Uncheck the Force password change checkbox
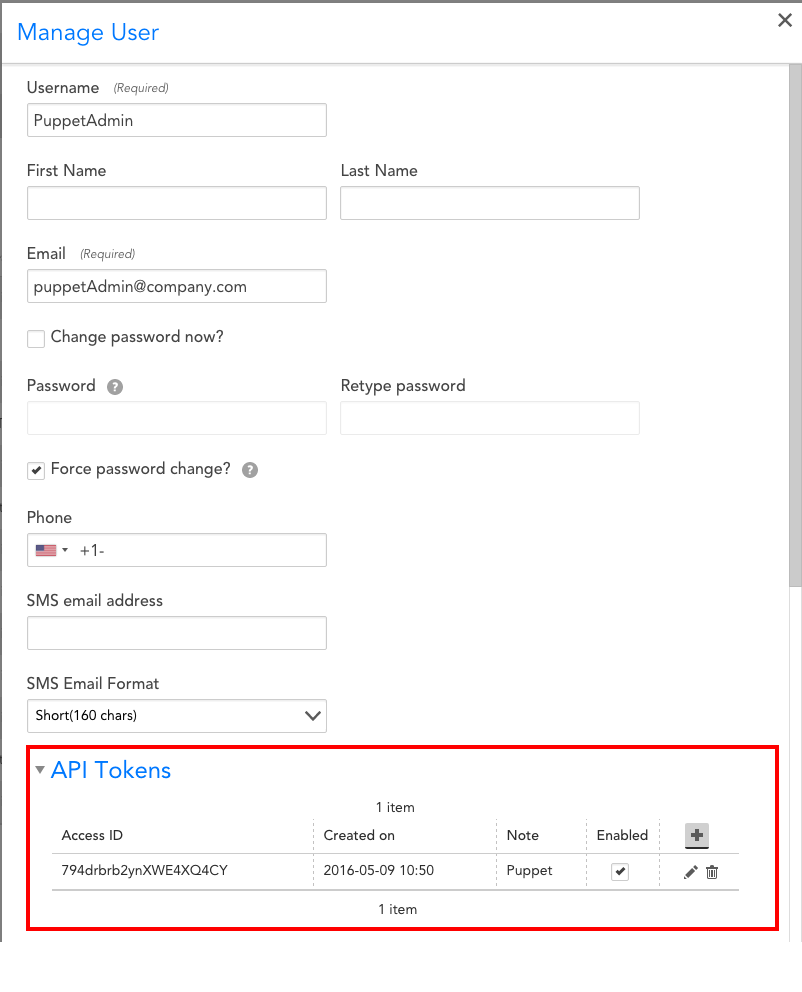The image size is (802, 992). [x=36, y=470]
